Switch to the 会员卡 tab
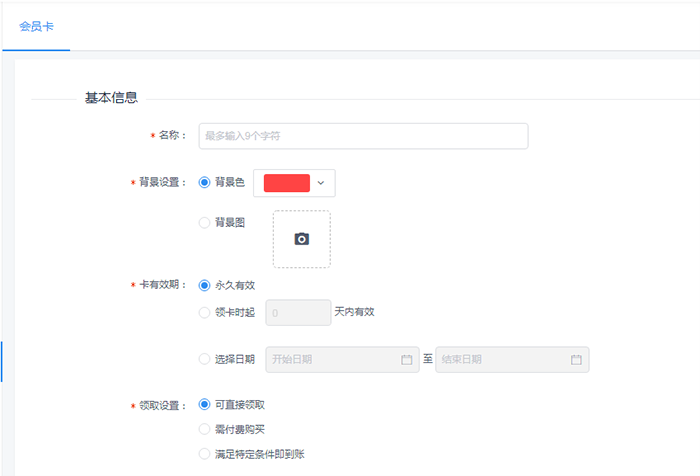This screenshot has height=476, width=700. click(x=36, y=26)
